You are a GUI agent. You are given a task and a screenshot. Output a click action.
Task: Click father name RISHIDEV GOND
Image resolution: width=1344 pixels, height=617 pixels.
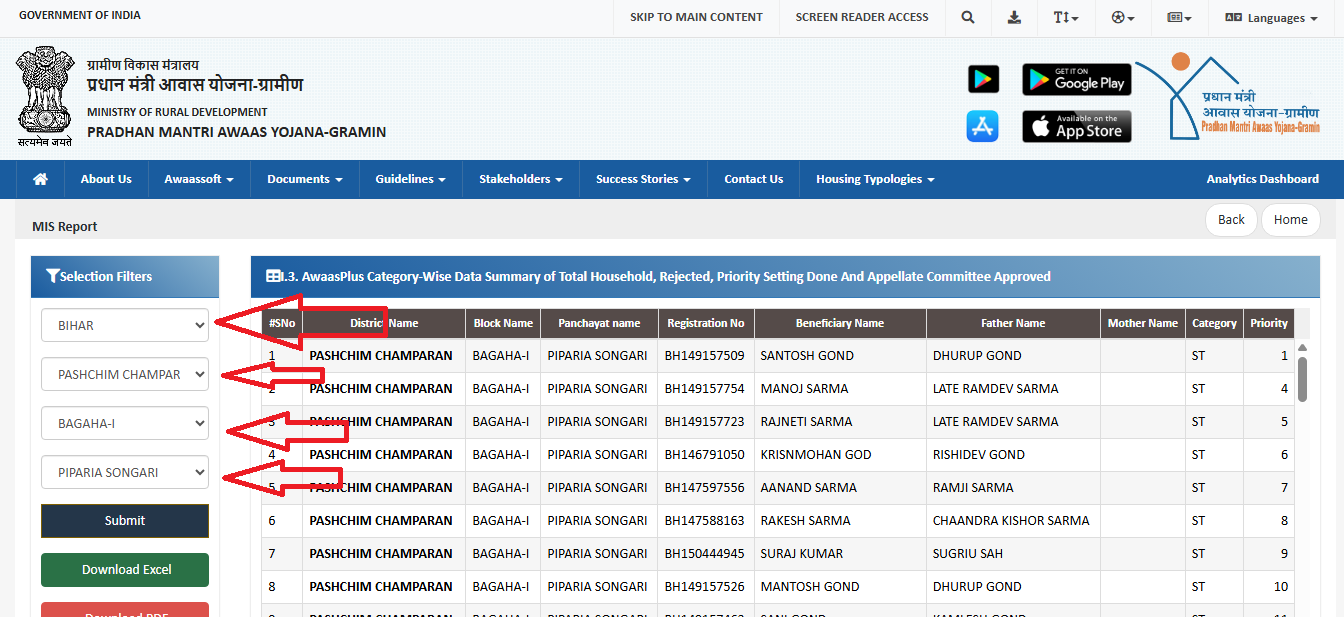pos(979,454)
